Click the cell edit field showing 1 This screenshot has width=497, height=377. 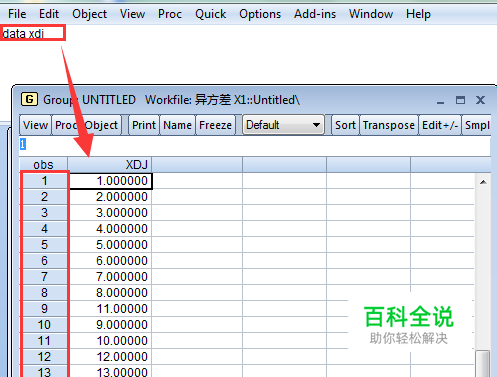coord(255,145)
